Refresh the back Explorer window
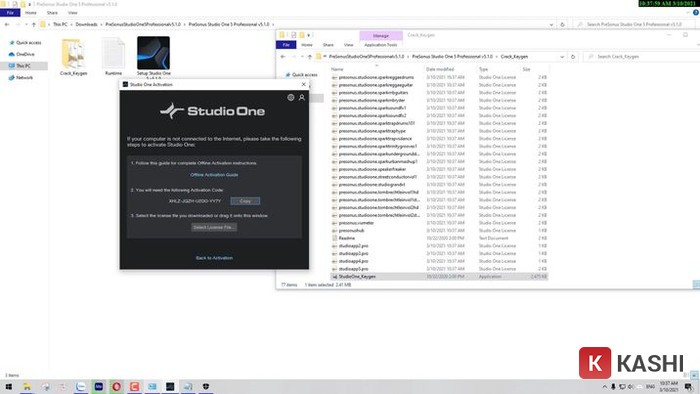This screenshot has width=700, height=394. (562, 25)
